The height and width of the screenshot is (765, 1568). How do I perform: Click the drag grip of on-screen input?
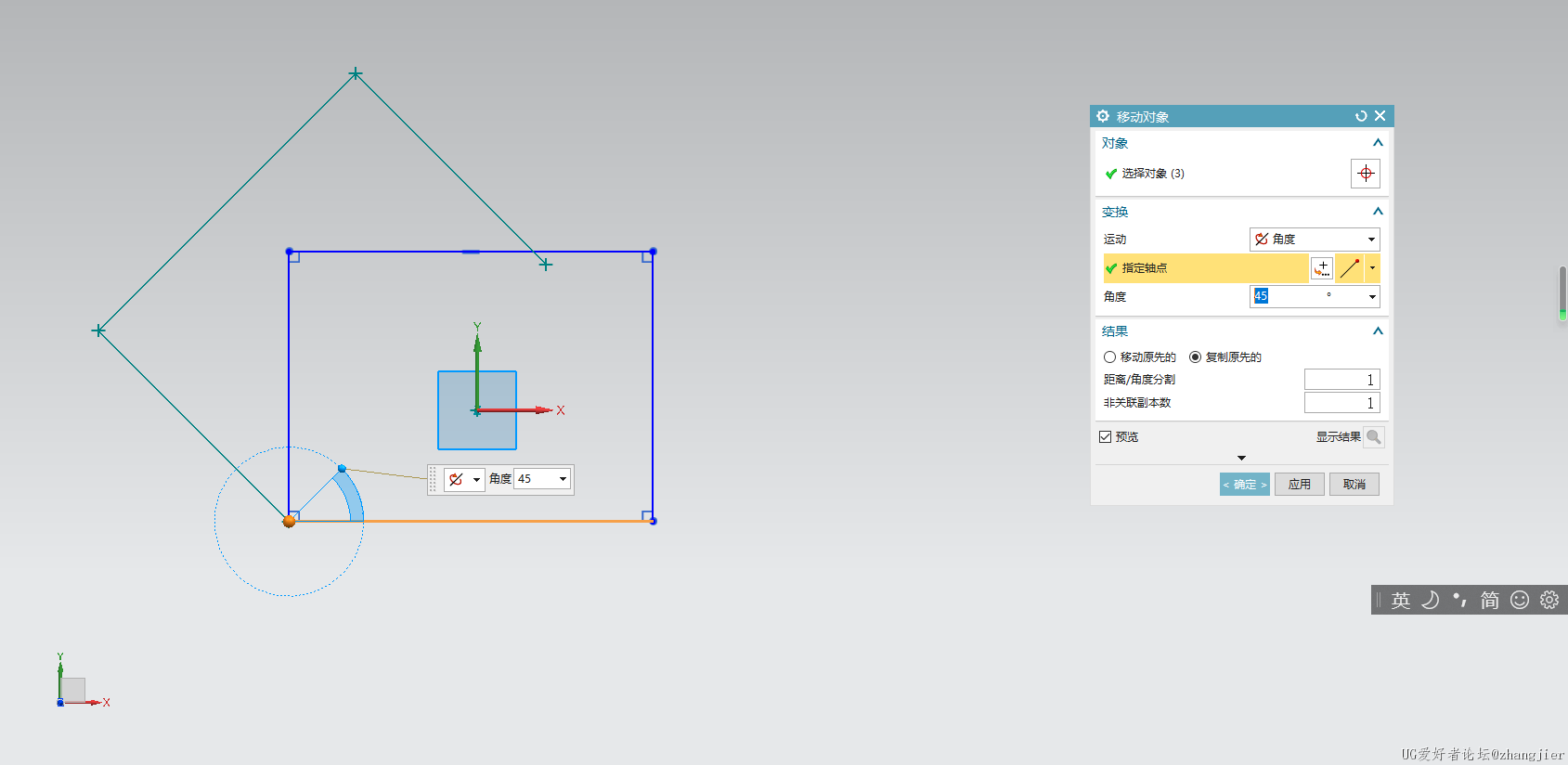[433, 479]
